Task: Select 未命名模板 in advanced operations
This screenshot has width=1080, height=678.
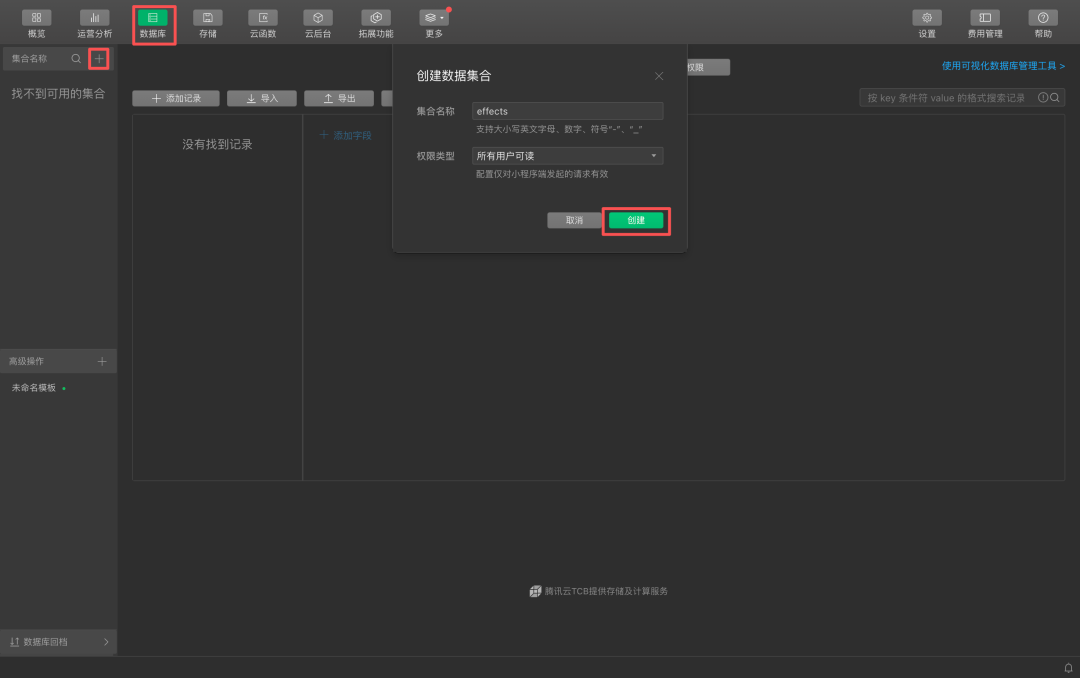Action: (x=34, y=388)
